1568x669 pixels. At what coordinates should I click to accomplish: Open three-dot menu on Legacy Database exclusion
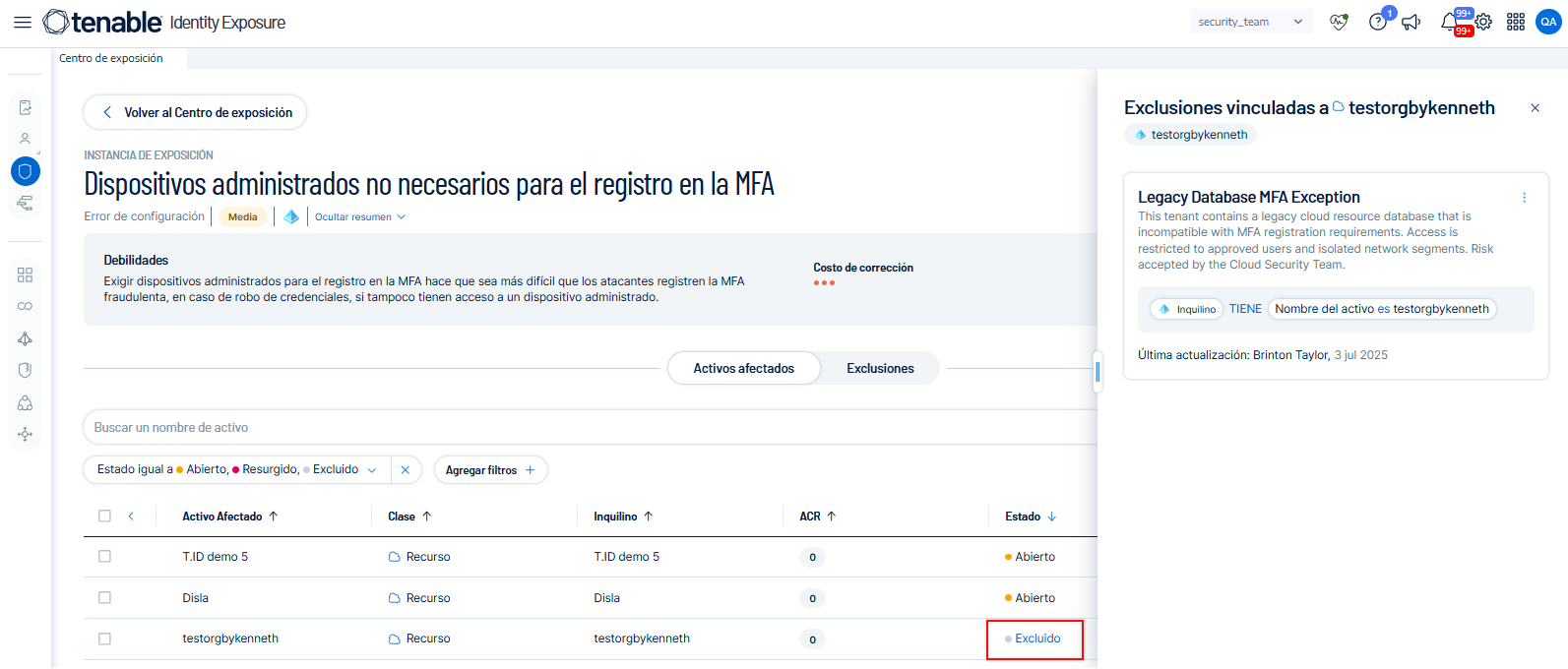click(1524, 198)
